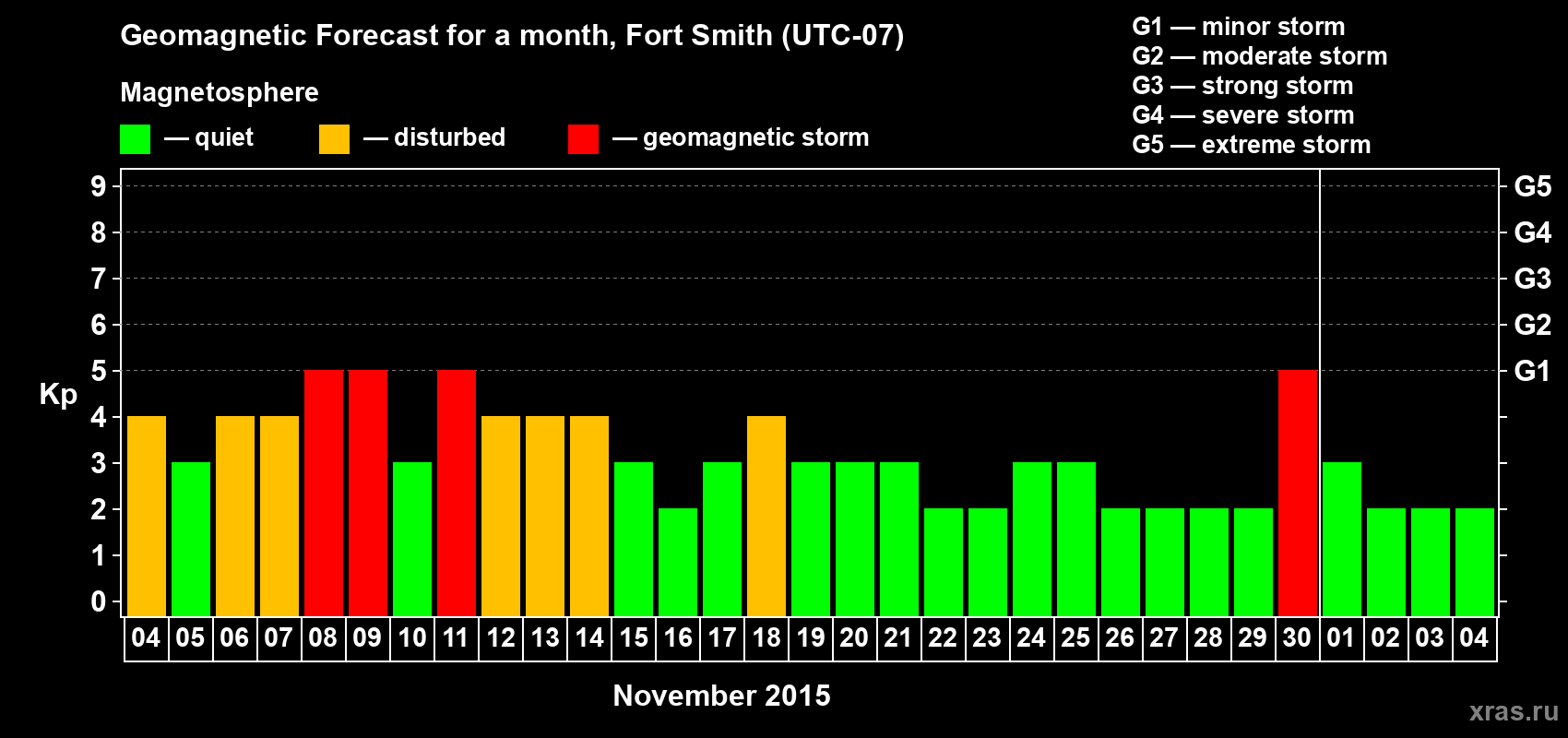Click the 'G2 — moderate storm' legend line
The width and height of the screenshot is (1568, 738).
coord(1260,56)
